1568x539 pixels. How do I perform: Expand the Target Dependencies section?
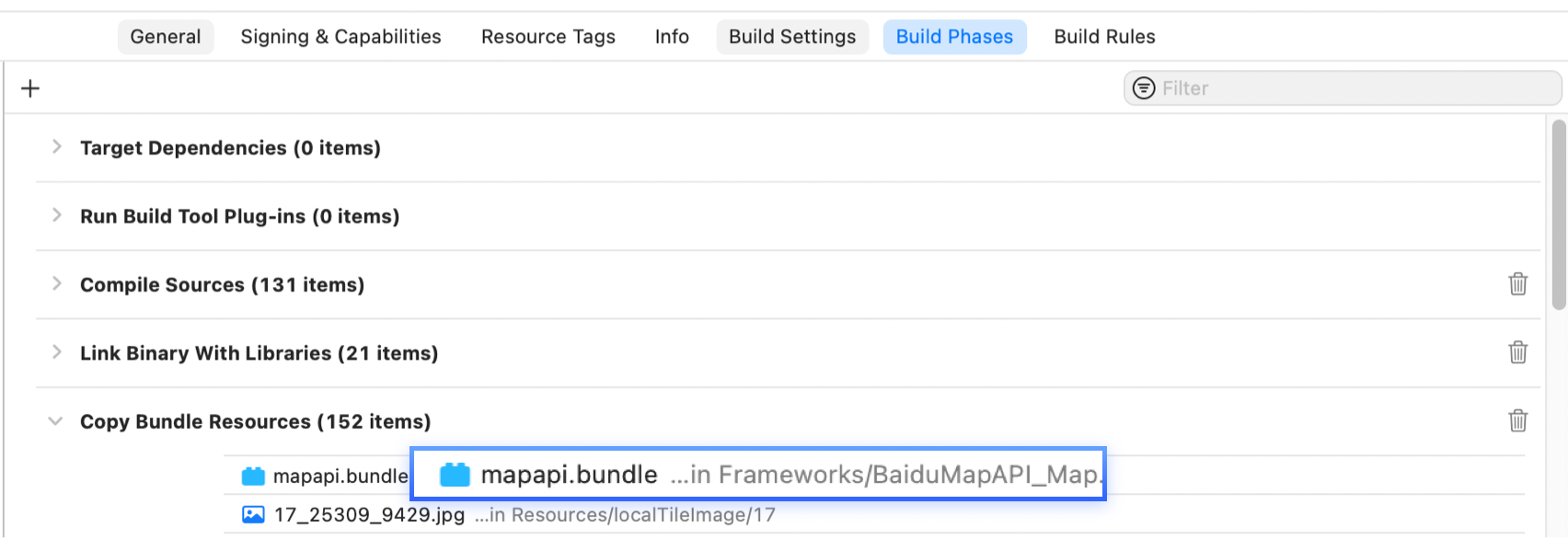coord(57,147)
